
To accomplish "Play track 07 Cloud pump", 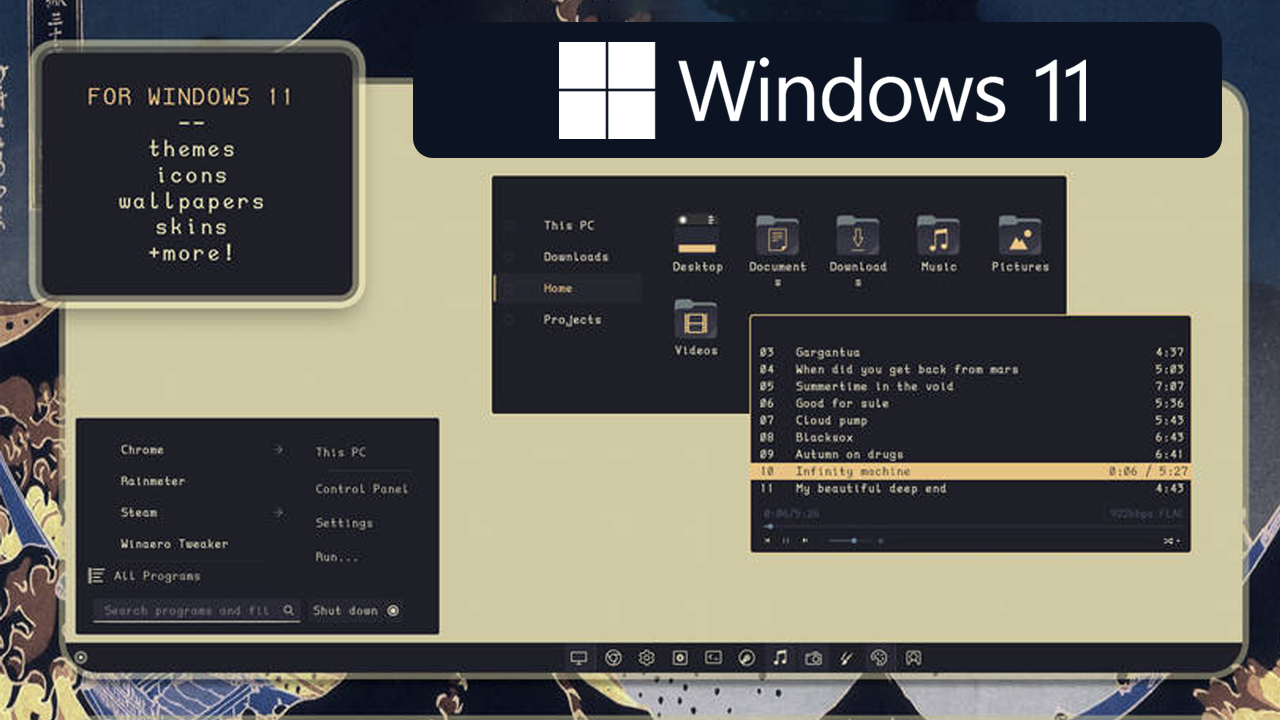I will click(x=971, y=420).
